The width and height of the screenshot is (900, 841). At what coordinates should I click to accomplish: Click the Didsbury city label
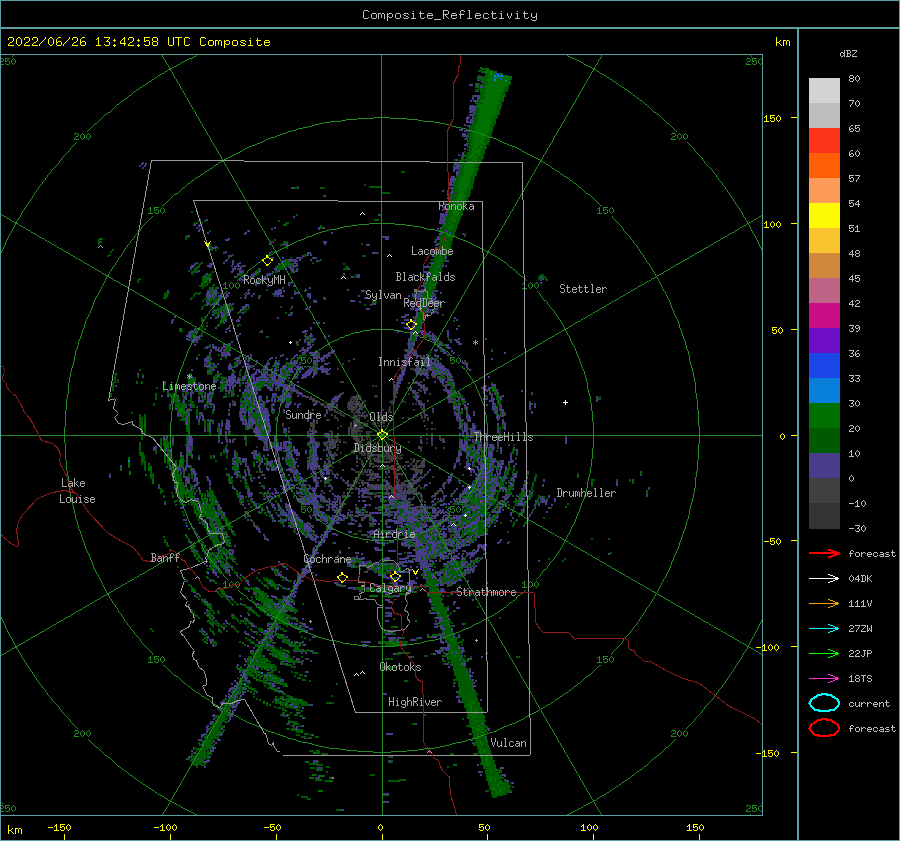377,448
